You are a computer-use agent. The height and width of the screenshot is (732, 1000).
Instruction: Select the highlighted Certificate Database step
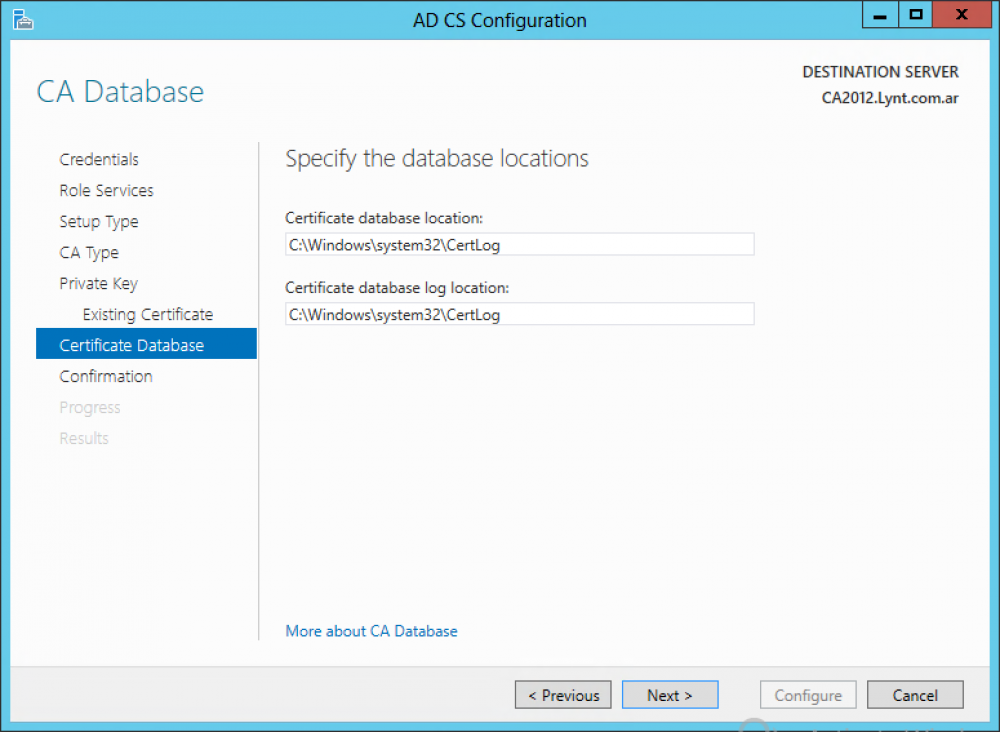coord(132,346)
